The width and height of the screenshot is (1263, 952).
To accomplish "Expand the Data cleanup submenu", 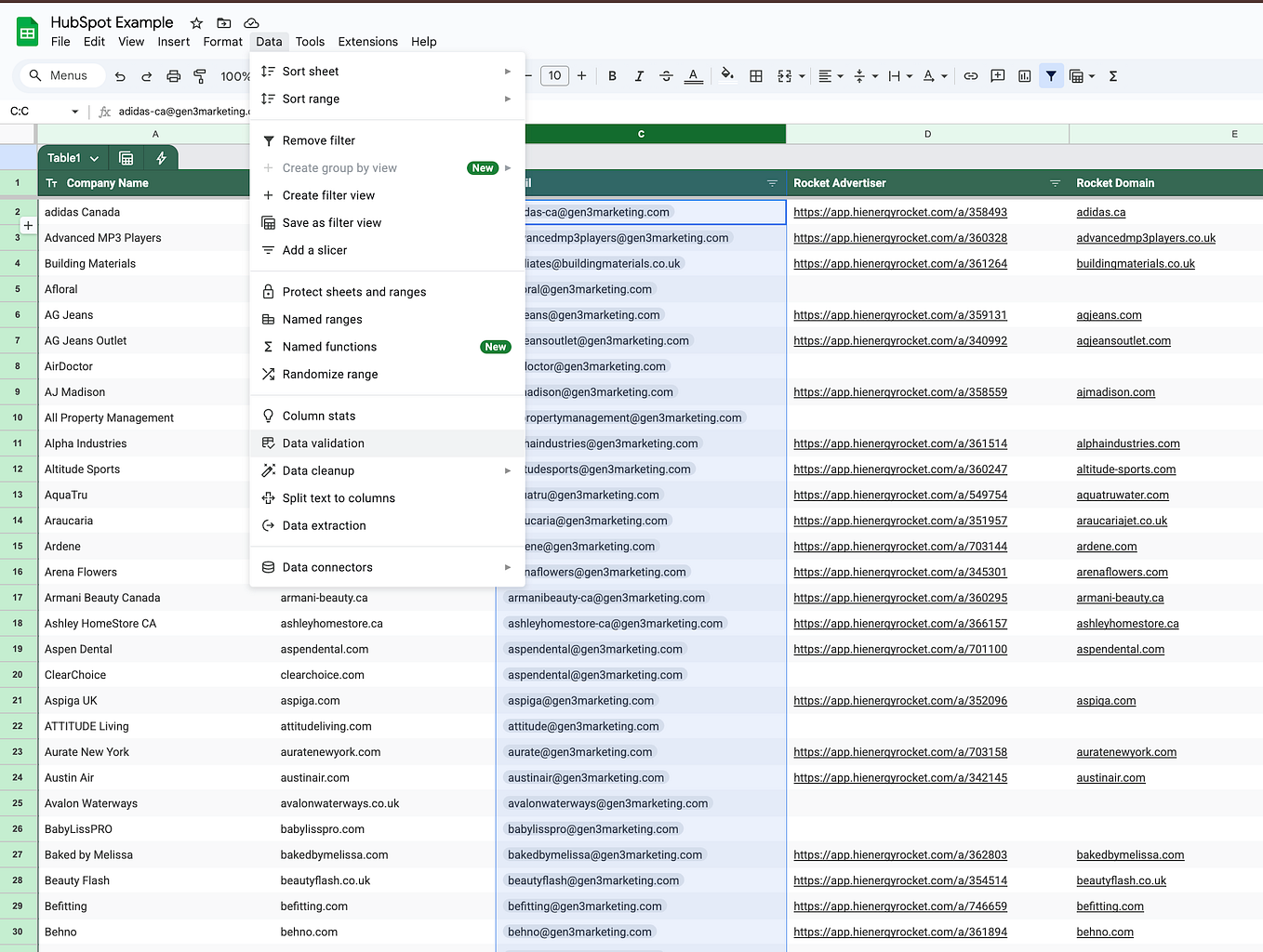I will [507, 470].
